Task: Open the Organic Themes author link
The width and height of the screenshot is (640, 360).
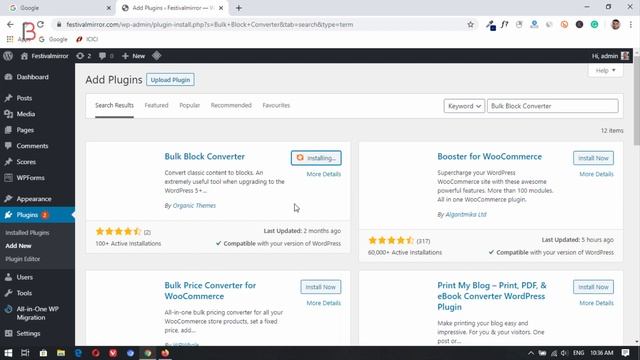Action: (x=194, y=206)
